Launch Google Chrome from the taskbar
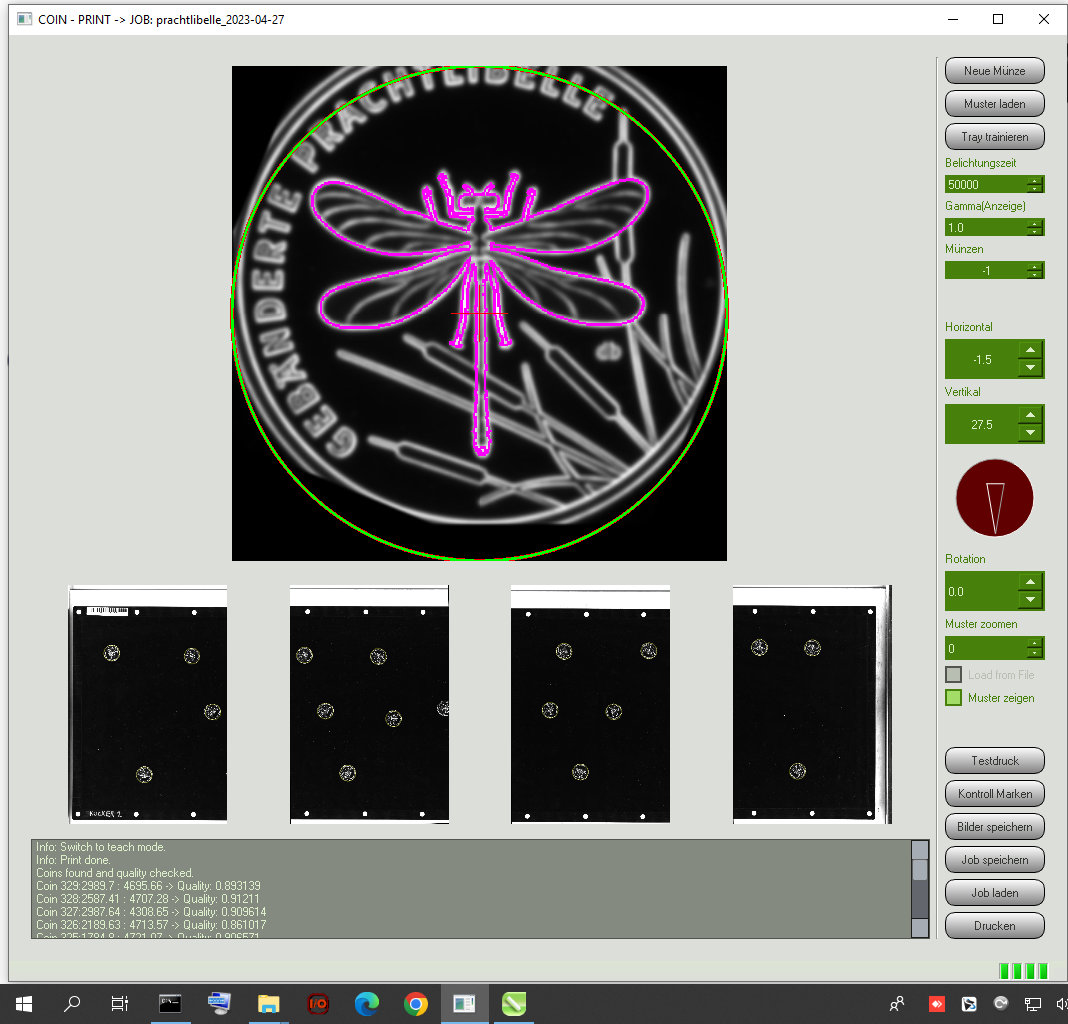The height and width of the screenshot is (1024, 1068). (416, 1003)
